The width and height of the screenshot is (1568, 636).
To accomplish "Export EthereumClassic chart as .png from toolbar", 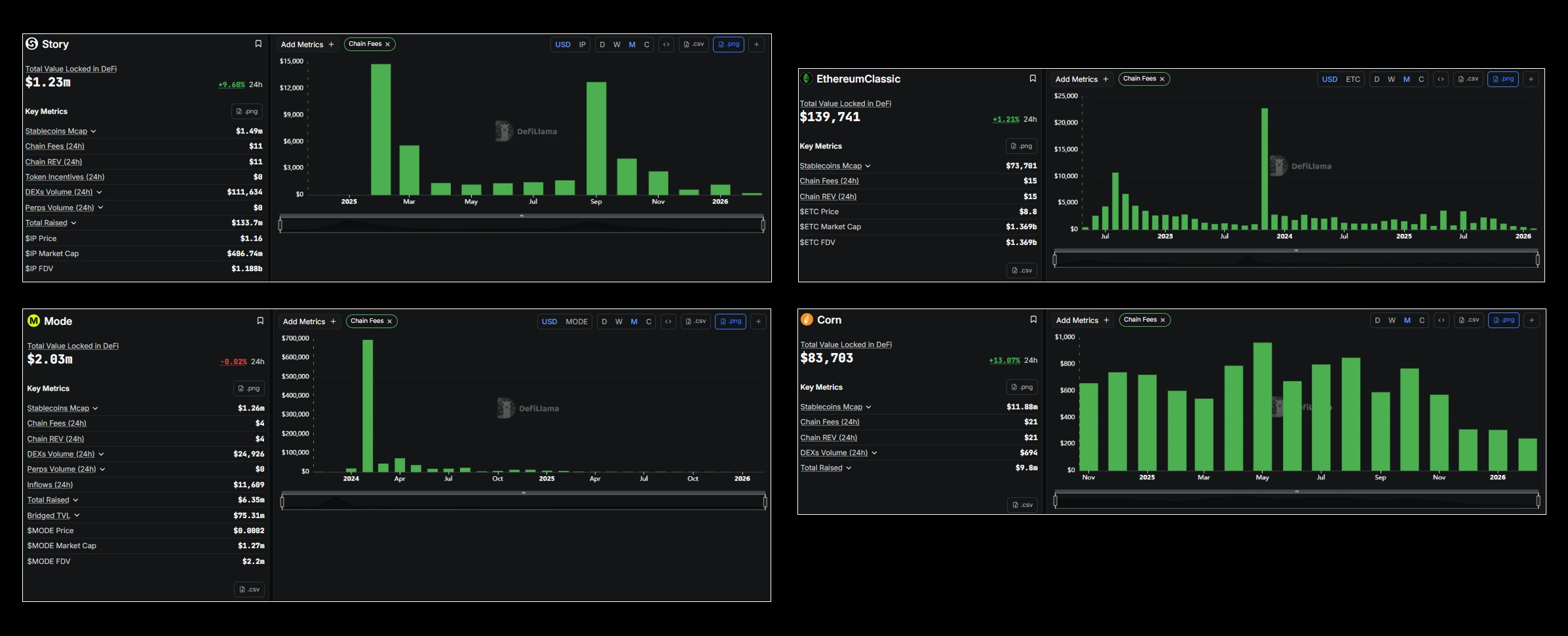I will [1503, 79].
